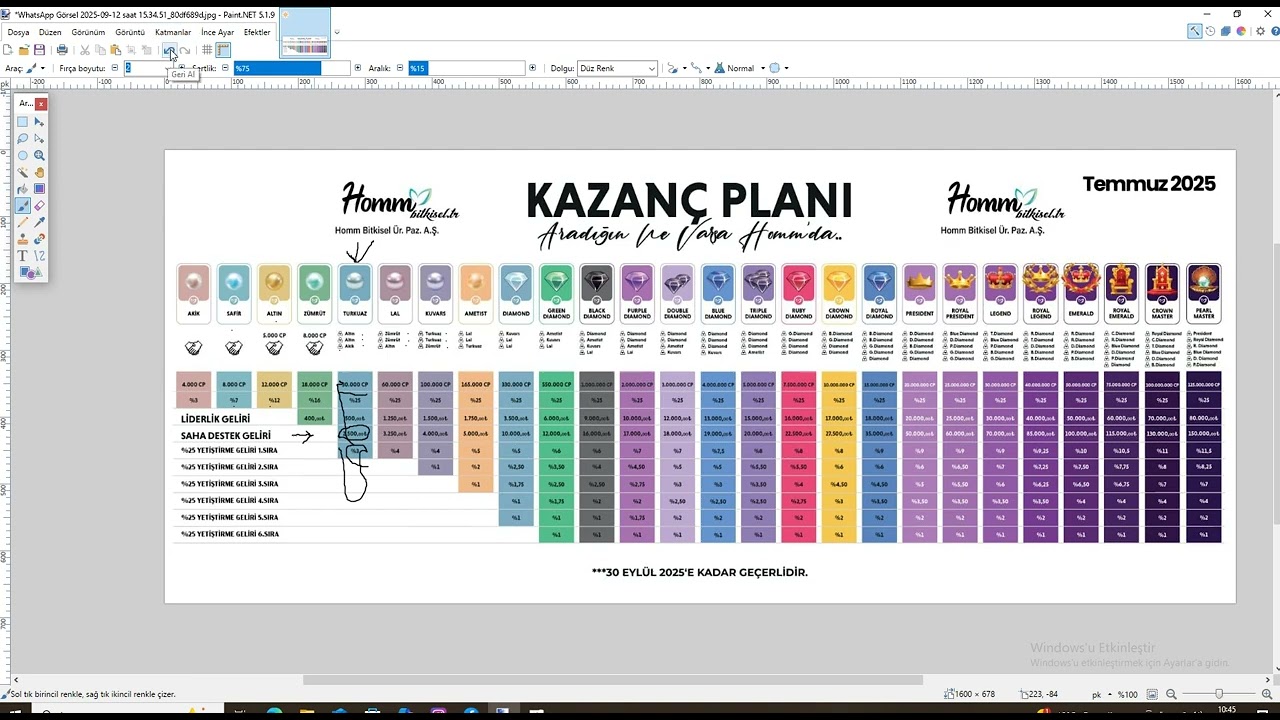Screen dimensions: 1280x720
Task: Adjust the zoom slider in status bar
Action: click(x=1218, y=694)
